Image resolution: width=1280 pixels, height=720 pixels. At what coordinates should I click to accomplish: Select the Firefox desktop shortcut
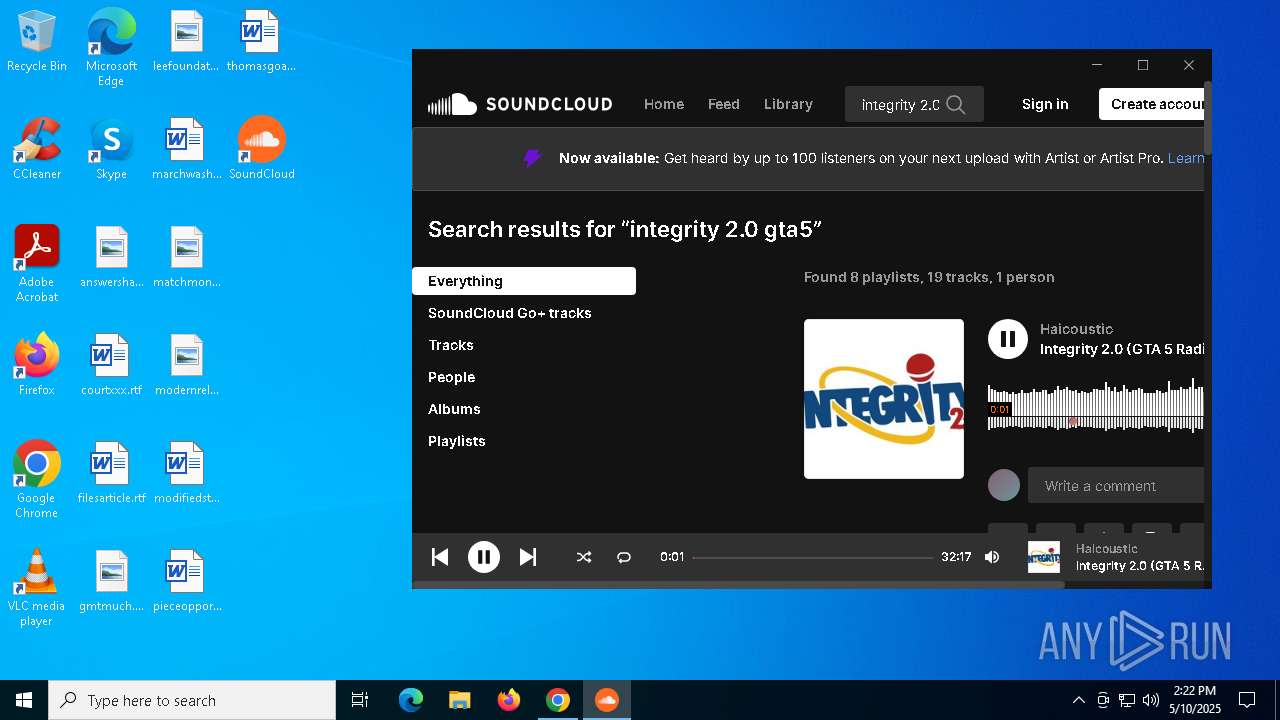click(x=37, y=364)
